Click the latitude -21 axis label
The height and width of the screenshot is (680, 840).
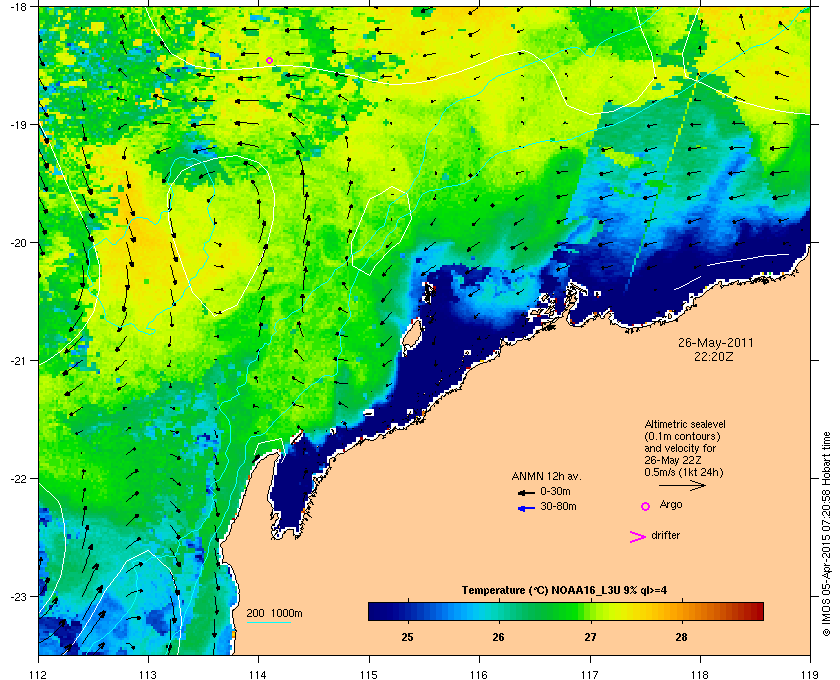(19, 360)
